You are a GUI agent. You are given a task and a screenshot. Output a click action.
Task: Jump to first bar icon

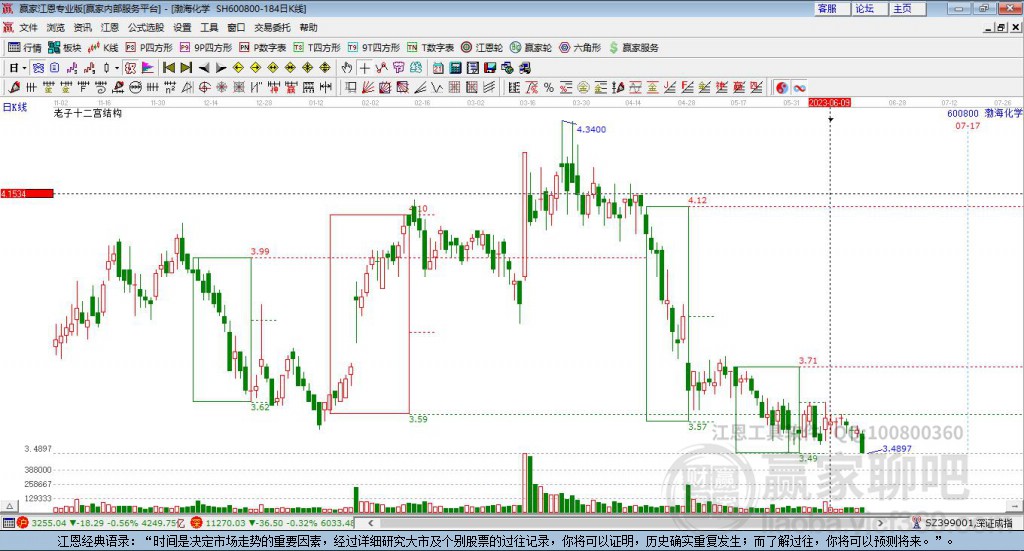[x=168, y=68]
